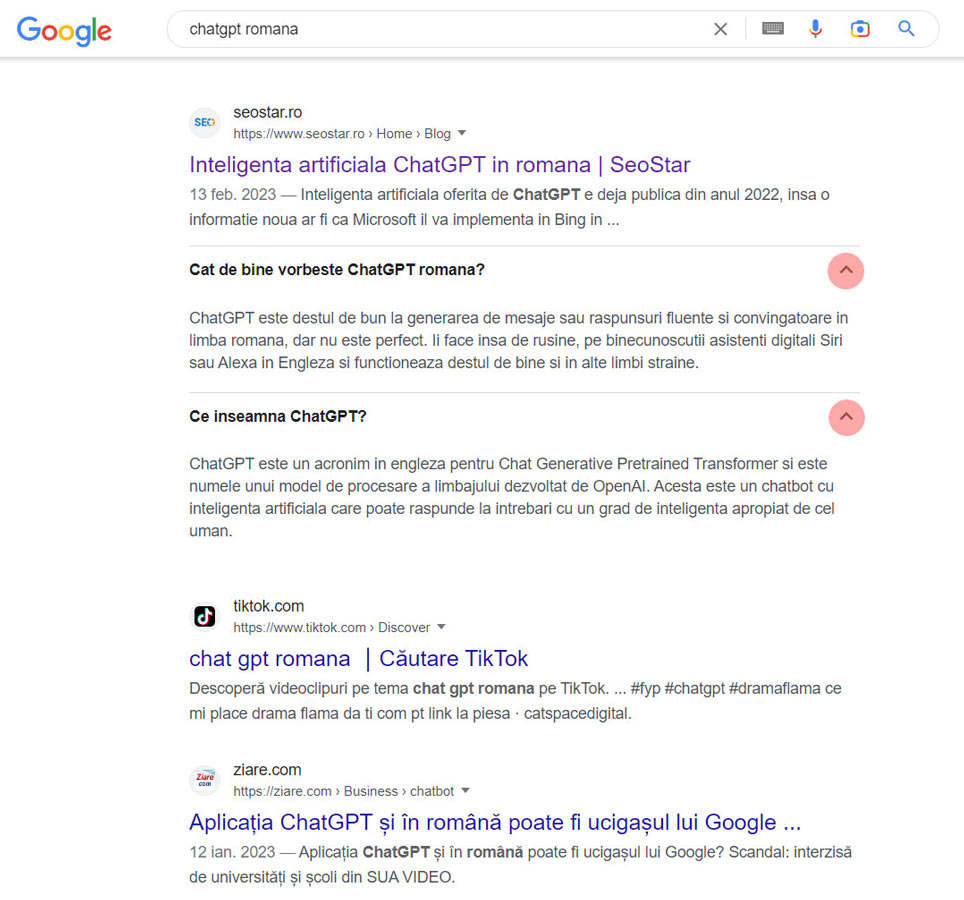Click the Google logo
The image size is (964, 900).
(x=64, y=30)
